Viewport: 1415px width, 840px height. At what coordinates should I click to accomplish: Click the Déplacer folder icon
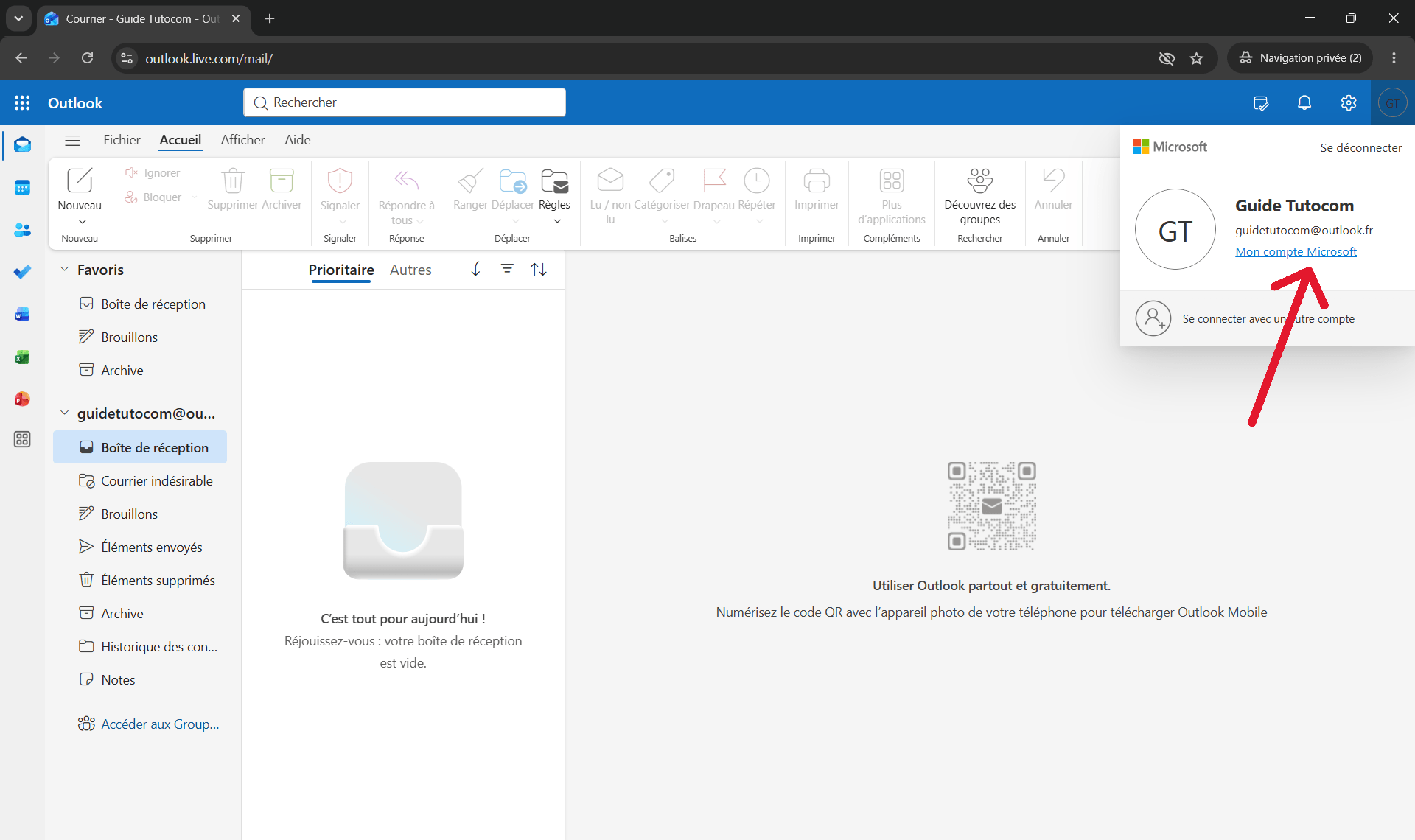513,181
